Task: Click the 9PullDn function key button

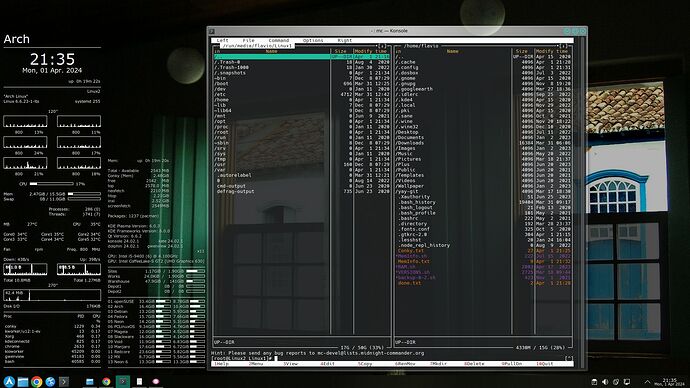Action: coord(512,364)
